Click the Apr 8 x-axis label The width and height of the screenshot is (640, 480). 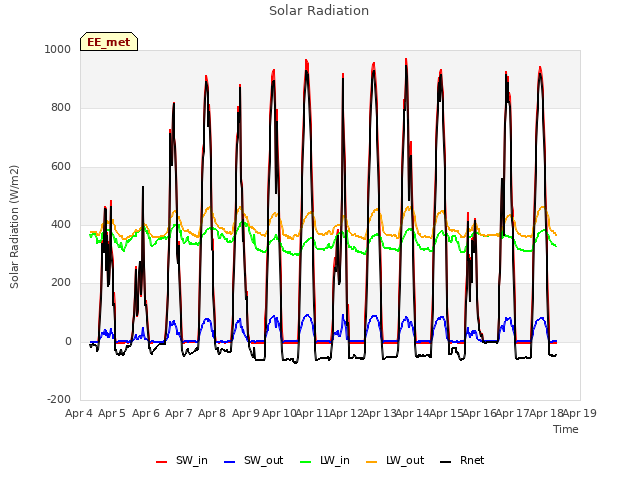212,413
